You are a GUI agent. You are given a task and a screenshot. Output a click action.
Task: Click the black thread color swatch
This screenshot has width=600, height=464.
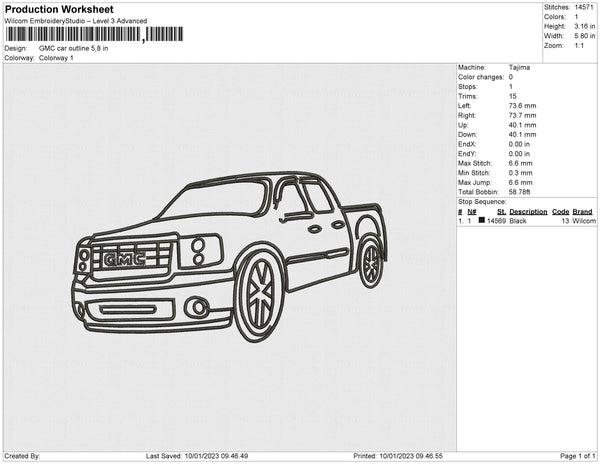tap(481, 221)
